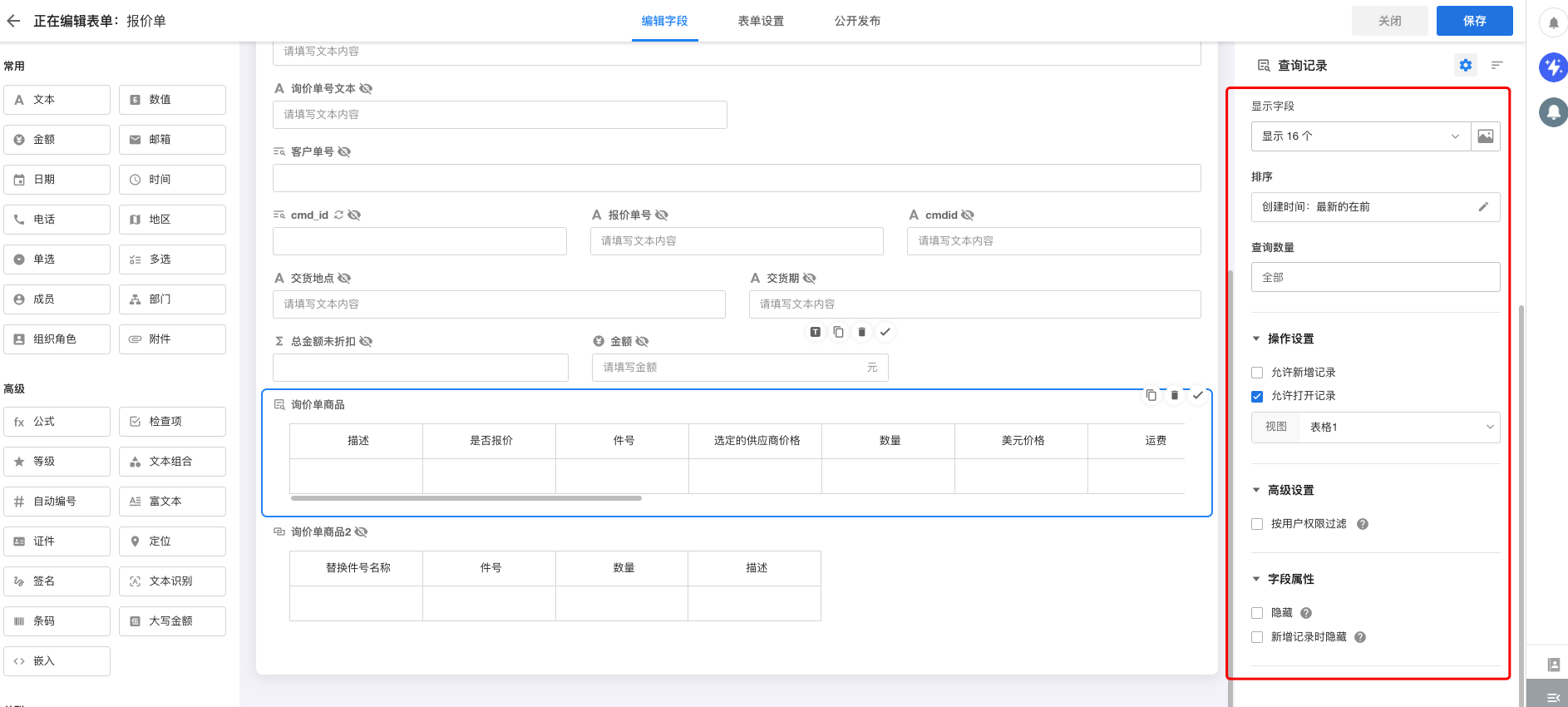Open the notification bell icon at top right

point(1552,22)
